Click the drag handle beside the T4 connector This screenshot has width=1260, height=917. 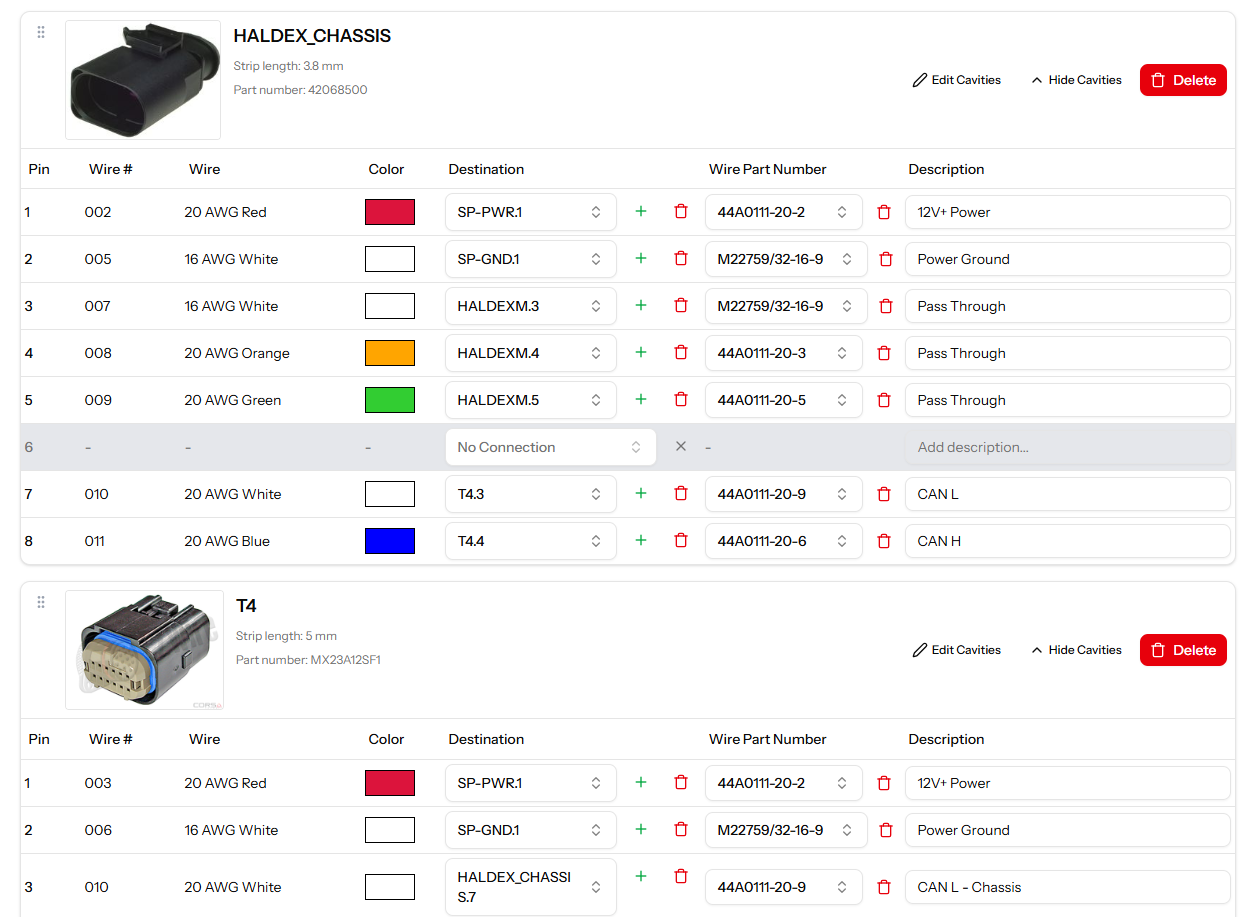pyautogui.click(x=41, y=602)
